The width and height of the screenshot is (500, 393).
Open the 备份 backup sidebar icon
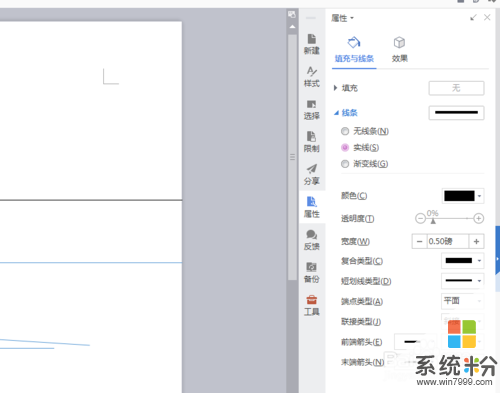[x=312, y=273]
